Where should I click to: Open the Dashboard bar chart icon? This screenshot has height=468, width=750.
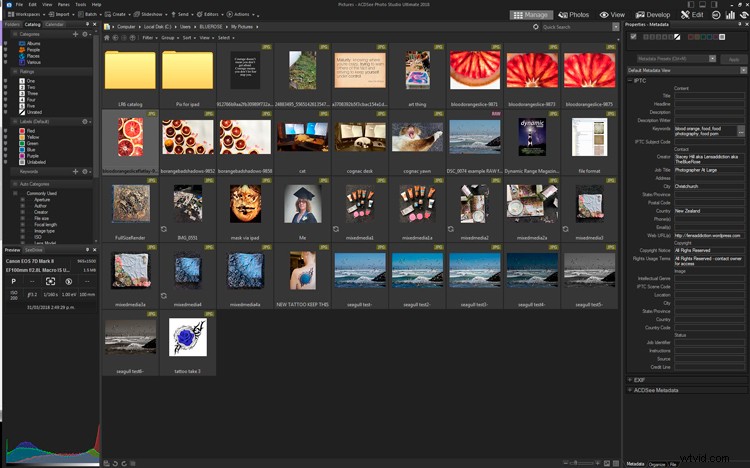coord(730,15)
